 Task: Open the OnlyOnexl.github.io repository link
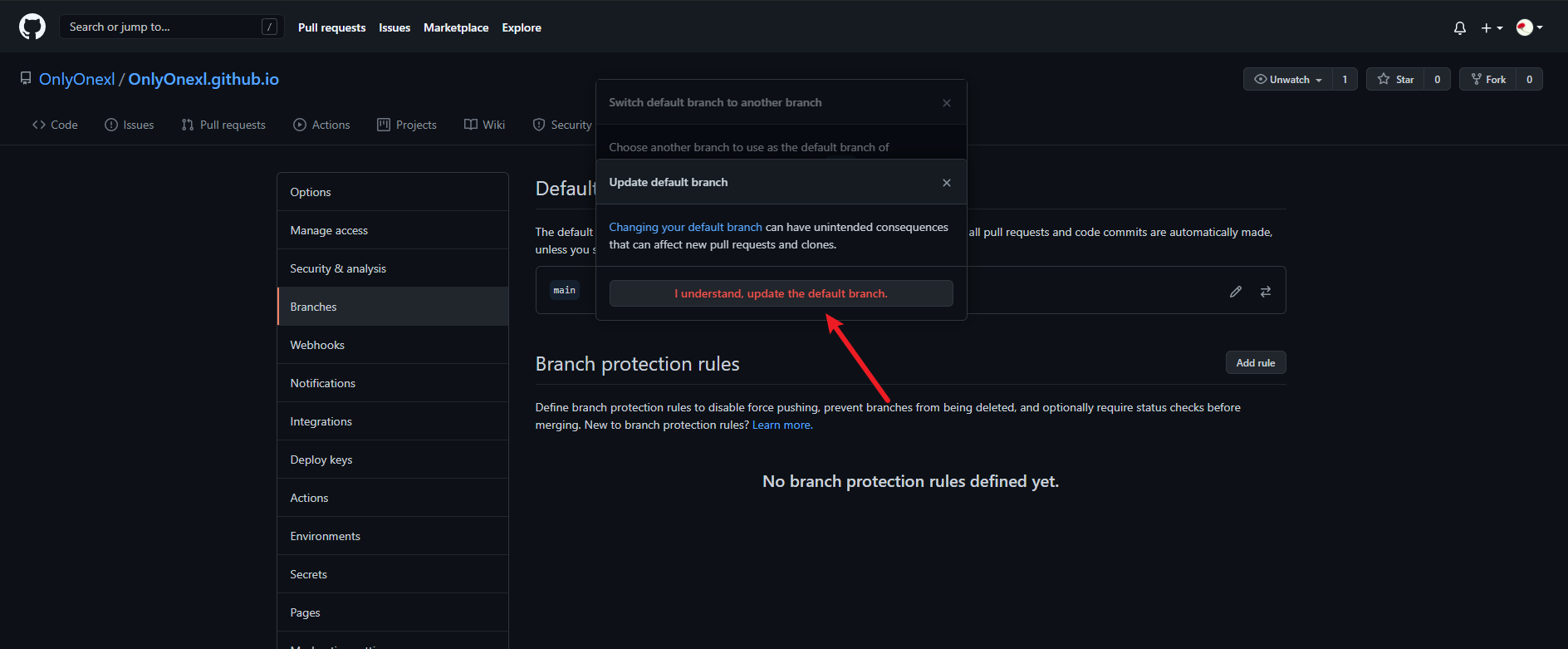click(x=203, y=79)
